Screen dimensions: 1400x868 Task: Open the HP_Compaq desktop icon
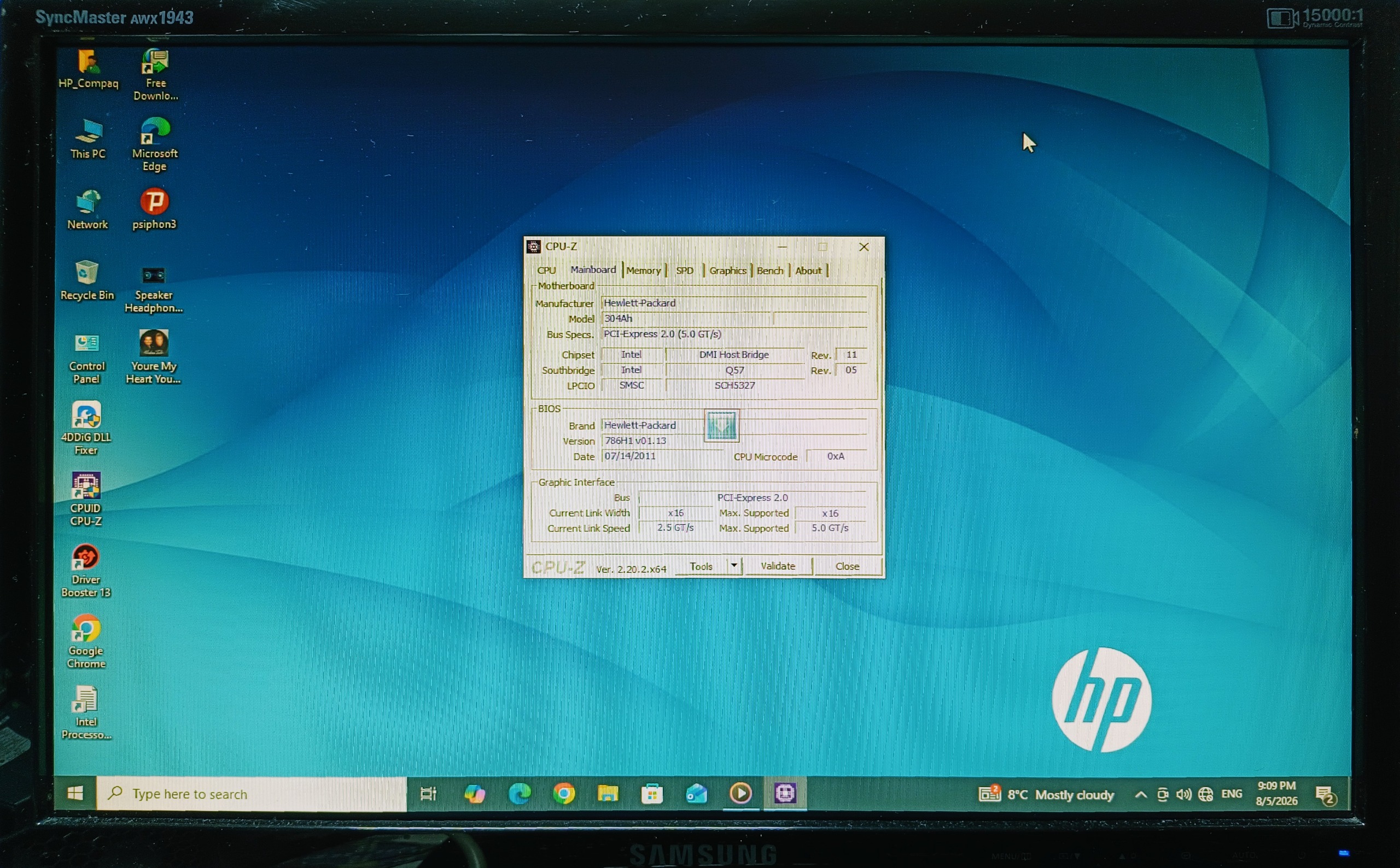pyautogui.click(x=88, y=69)
